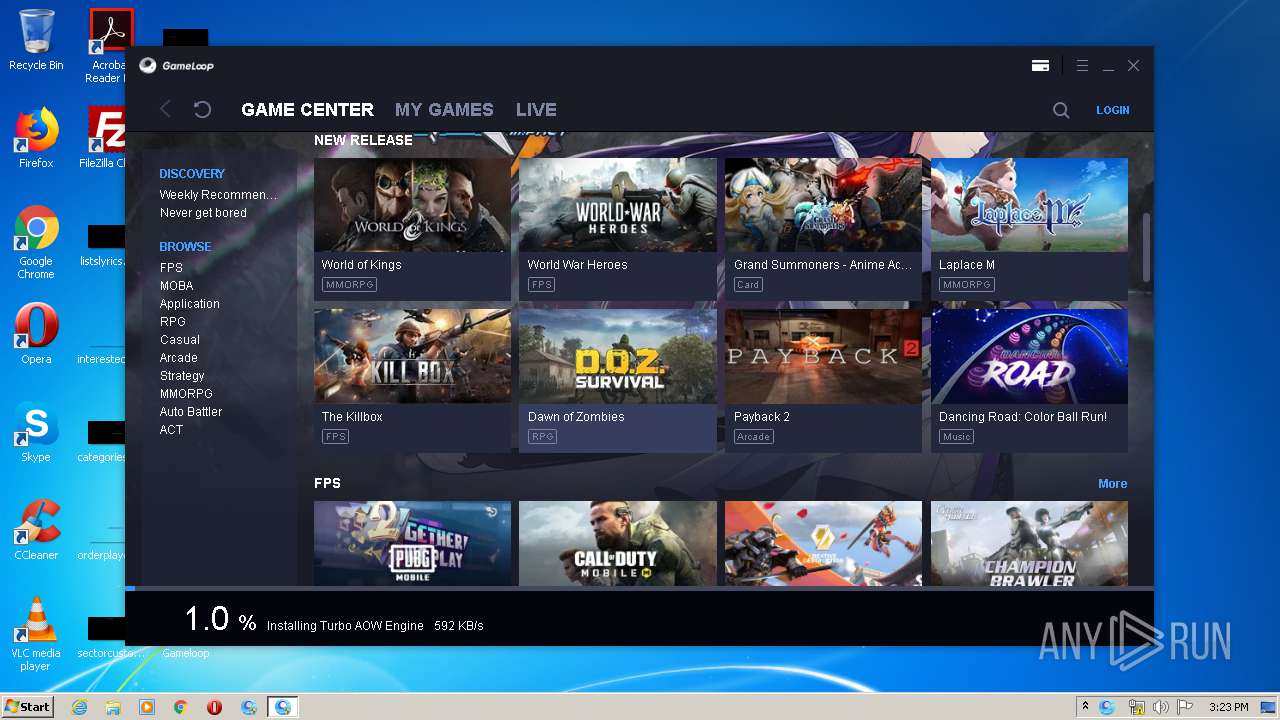The width and height of the screenshot is (1280, 720).
Task: Switch to MY GAMES tab
Action: click(444, 110)
